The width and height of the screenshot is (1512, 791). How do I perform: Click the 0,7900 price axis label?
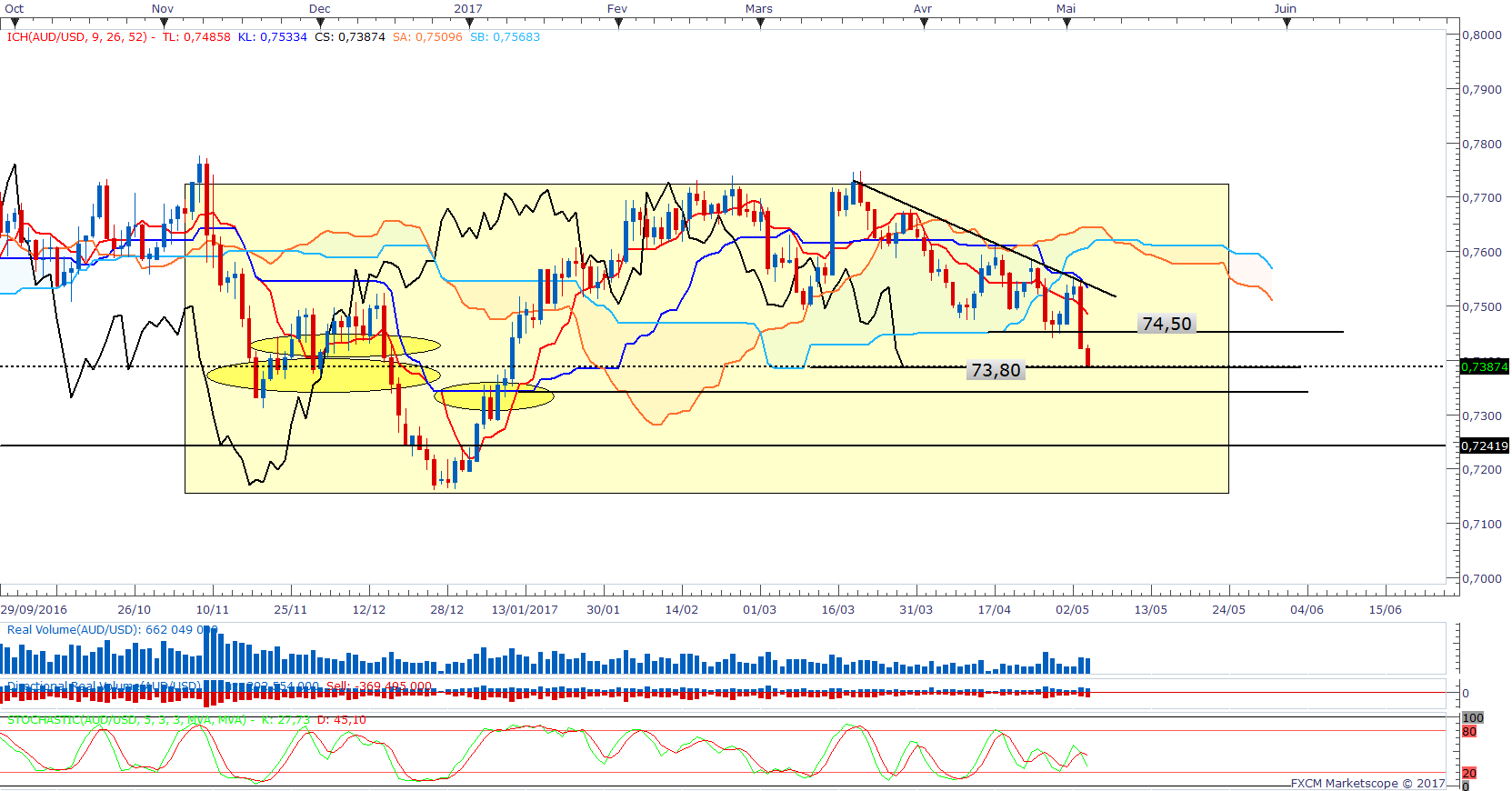(x=1482, y=90)
